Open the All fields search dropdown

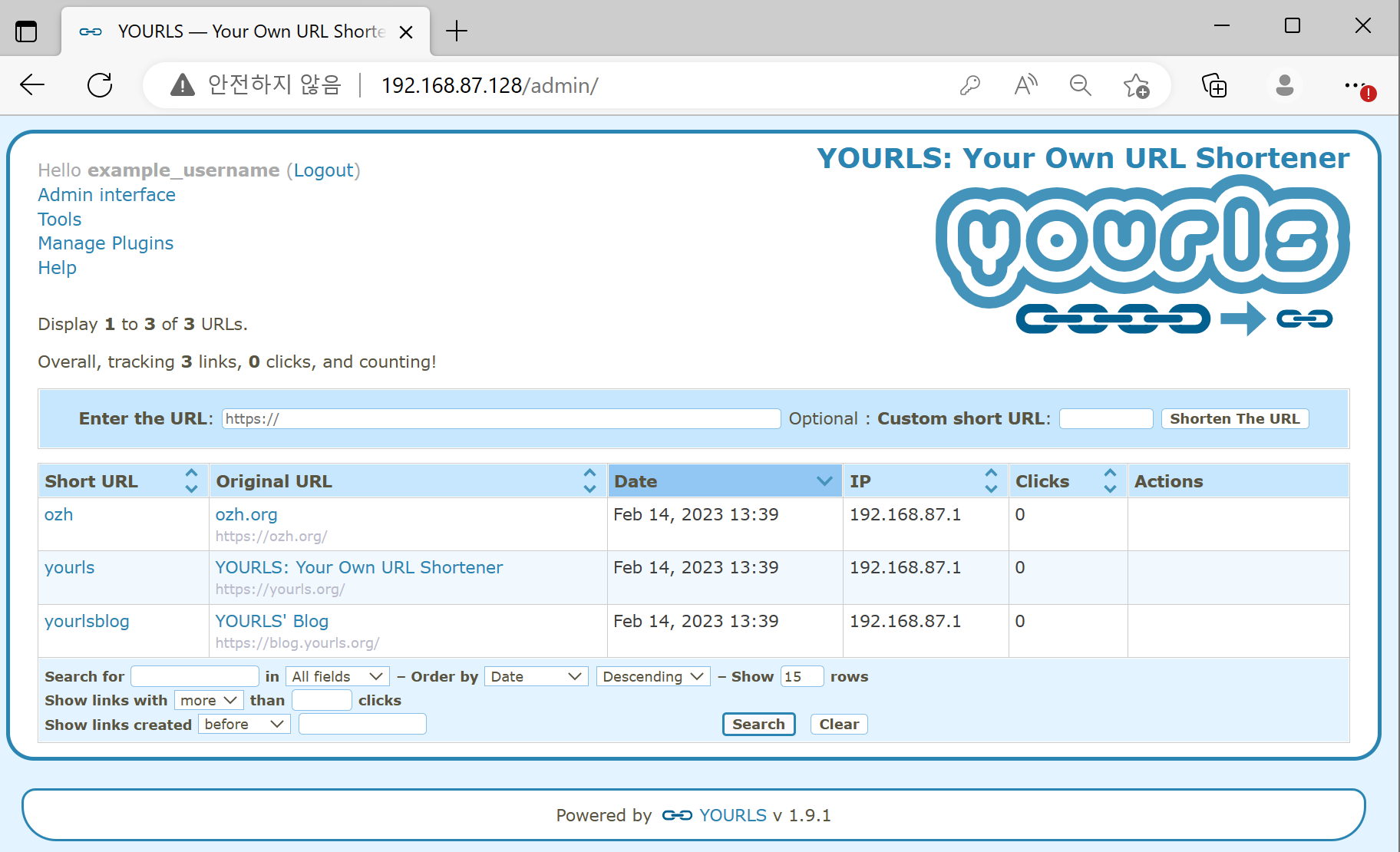pyautogui.click(x=337, y=676)
